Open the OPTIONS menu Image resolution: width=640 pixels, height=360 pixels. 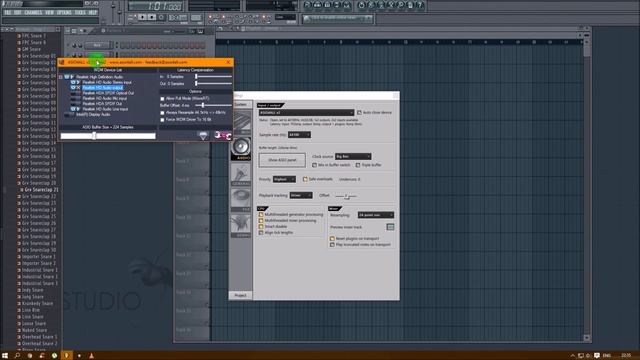(64, 13)
